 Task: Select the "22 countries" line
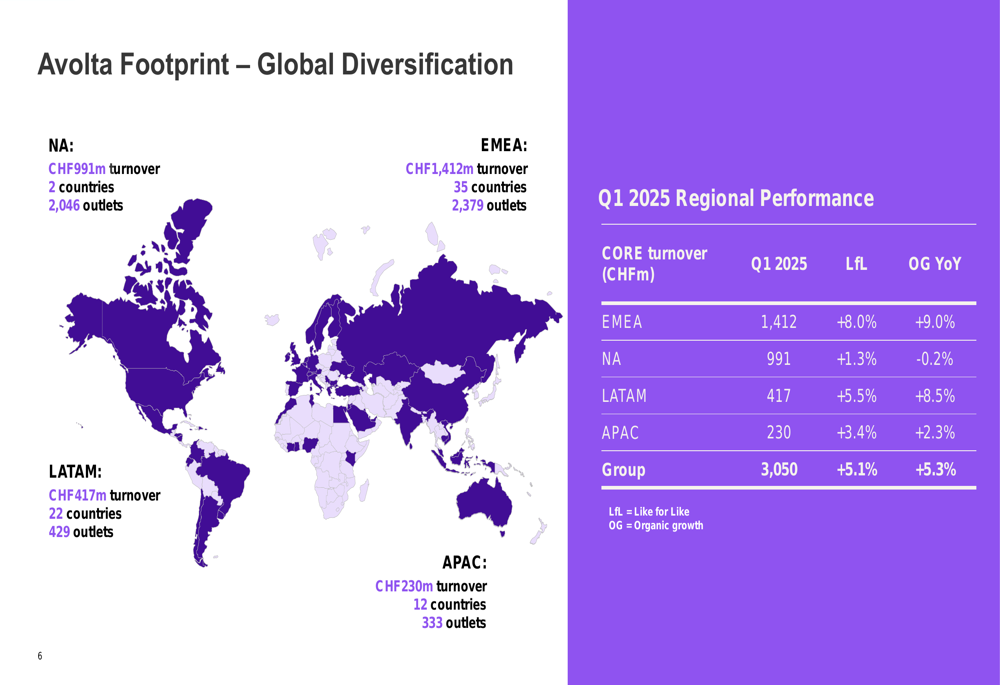point(85,514)
